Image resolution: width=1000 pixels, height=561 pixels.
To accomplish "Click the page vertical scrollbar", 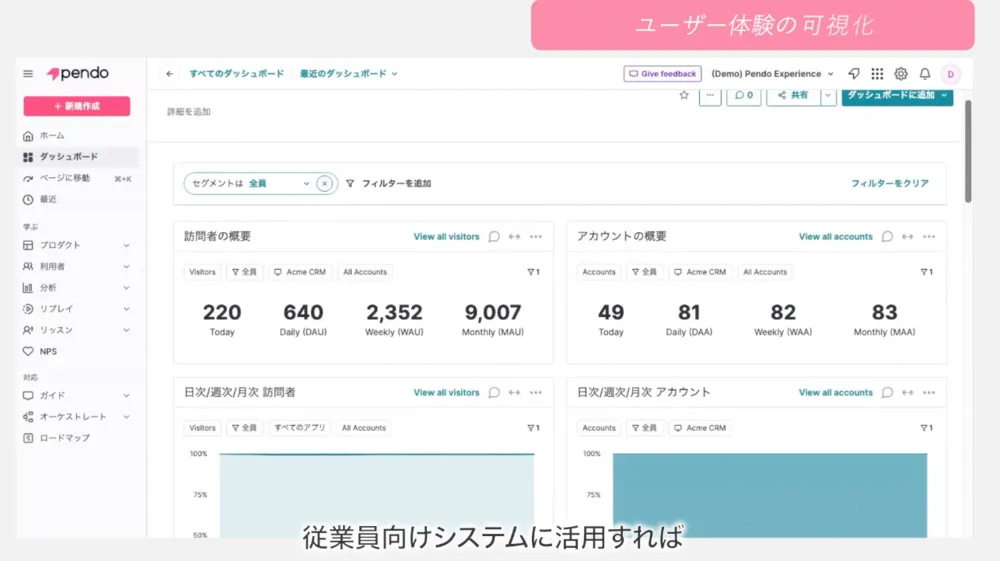I will [967, 152].
